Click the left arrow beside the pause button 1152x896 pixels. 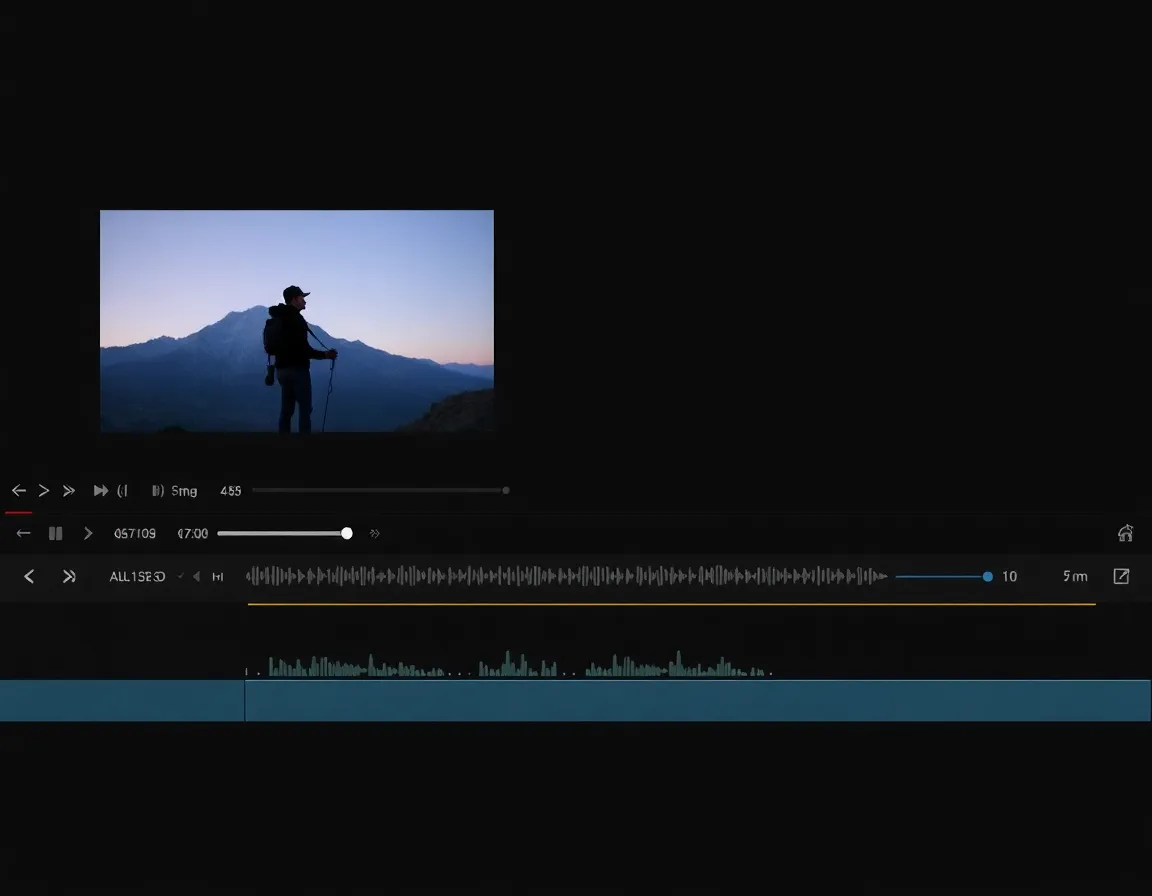click(24, 534)
